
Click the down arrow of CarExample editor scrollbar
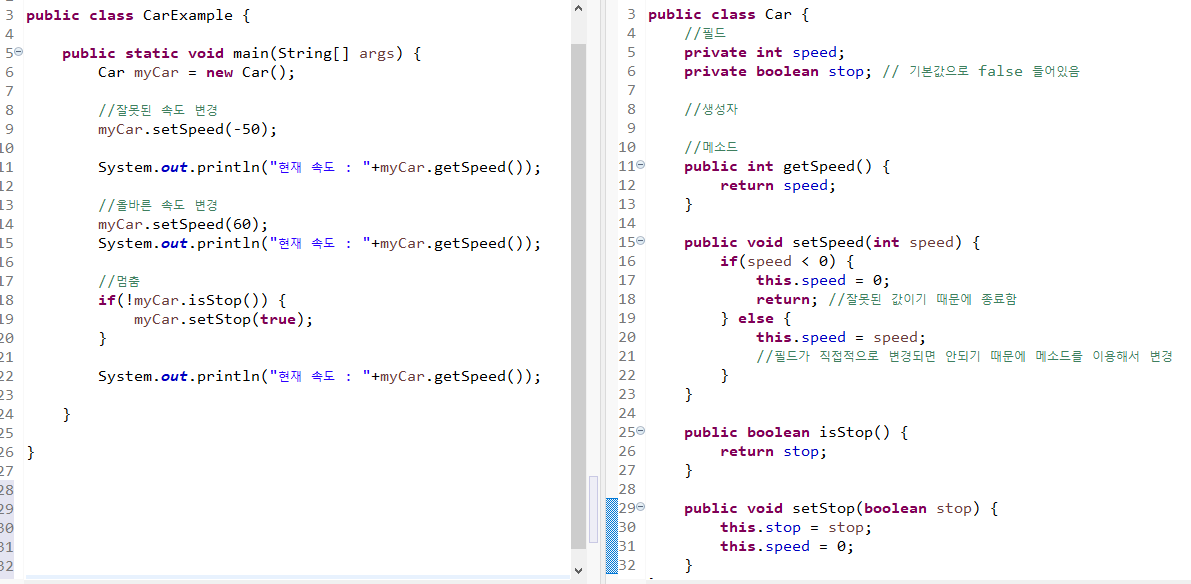578,570
